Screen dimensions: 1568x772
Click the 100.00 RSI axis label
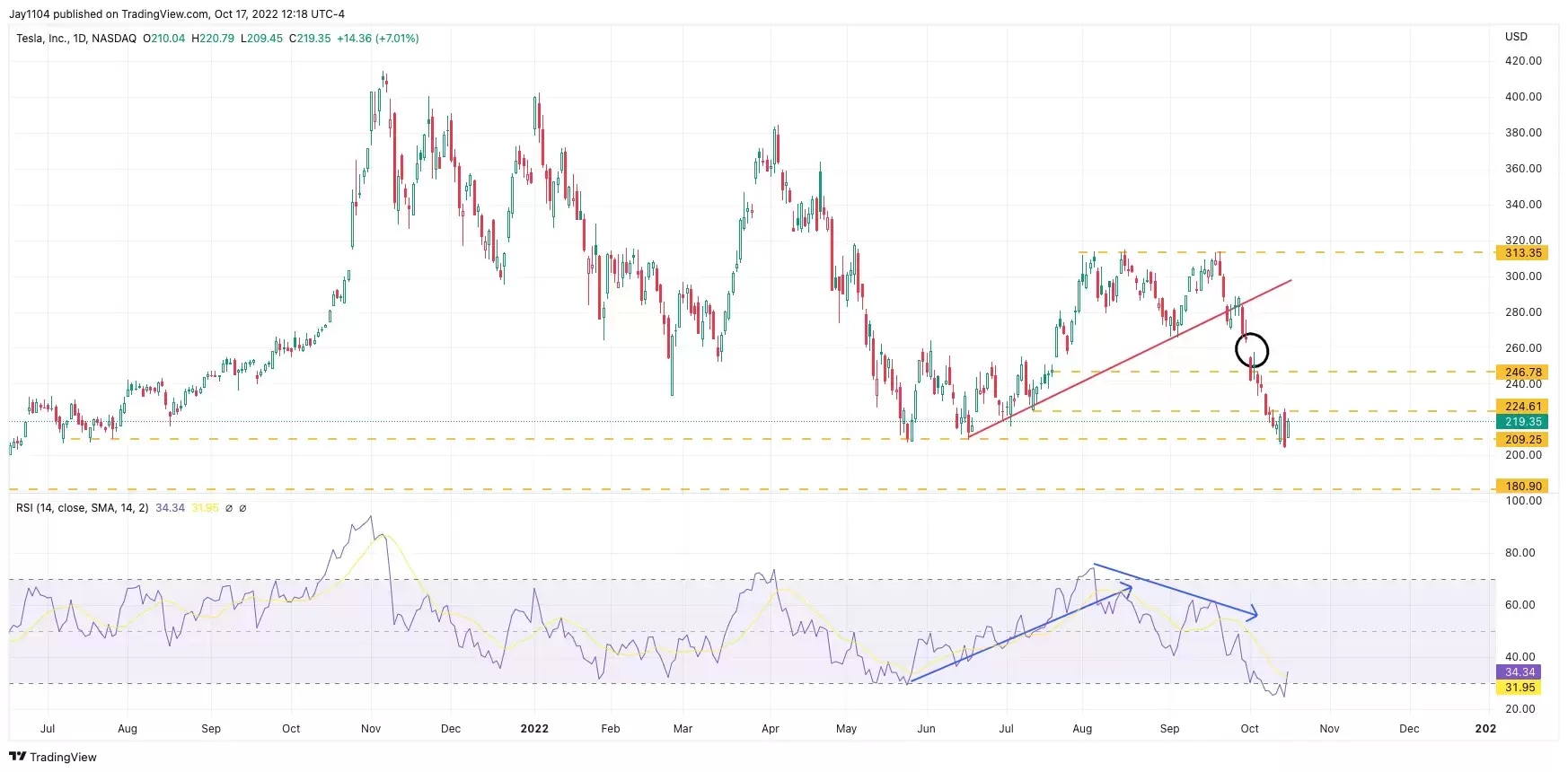pyautogui.click(x=1523, y=501)
